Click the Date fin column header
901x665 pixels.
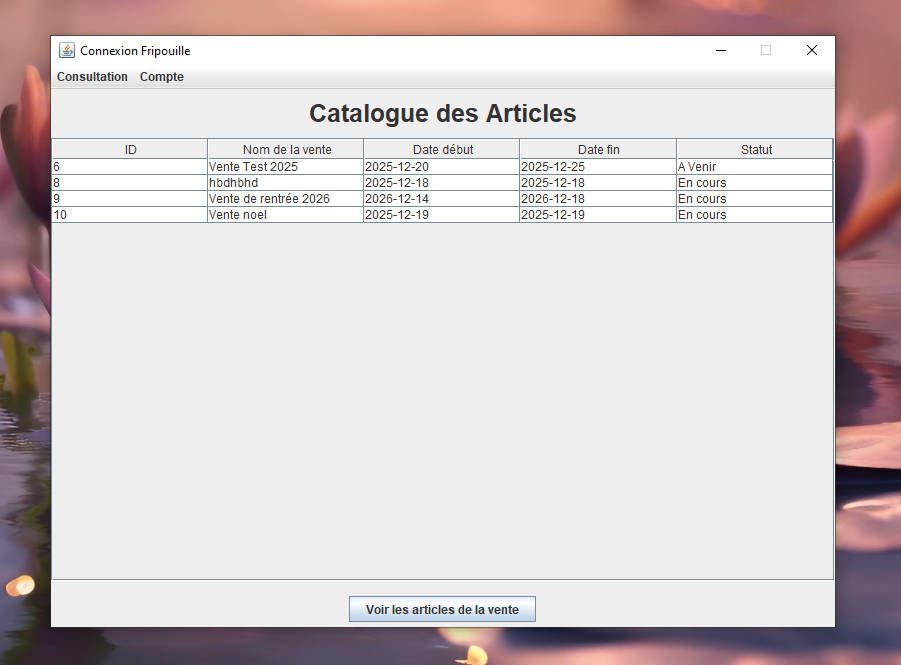(x=597, y=149)
